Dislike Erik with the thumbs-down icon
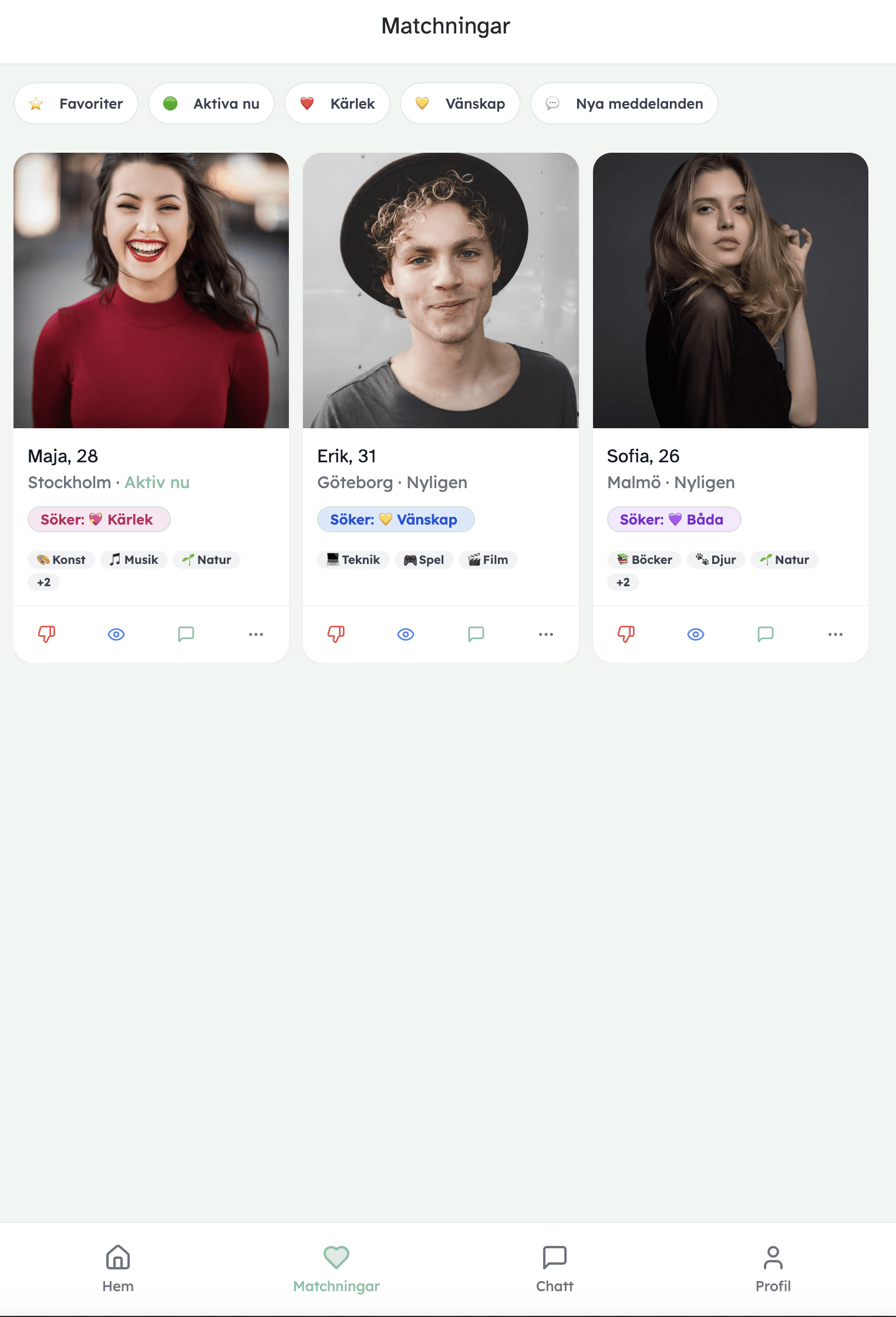 click(336, 634)
